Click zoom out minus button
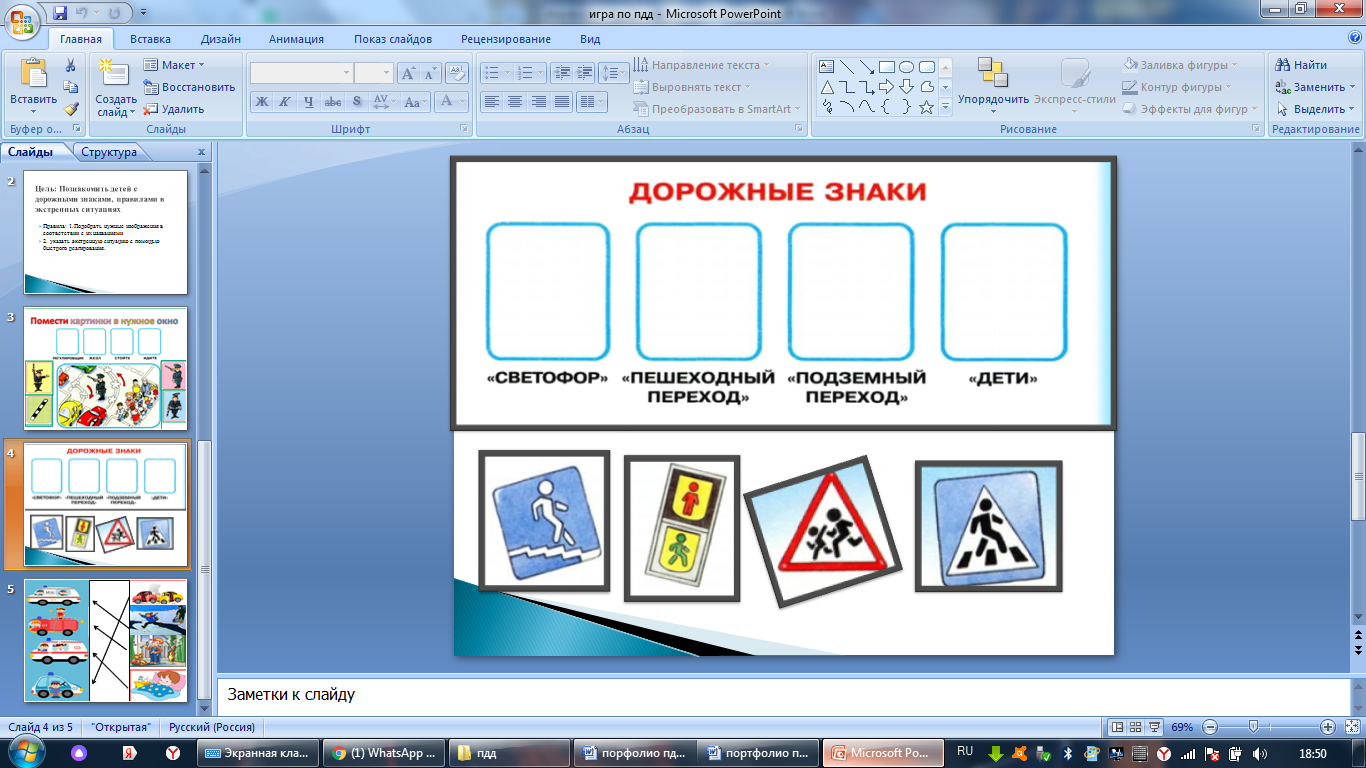 tap(1210, 727)
